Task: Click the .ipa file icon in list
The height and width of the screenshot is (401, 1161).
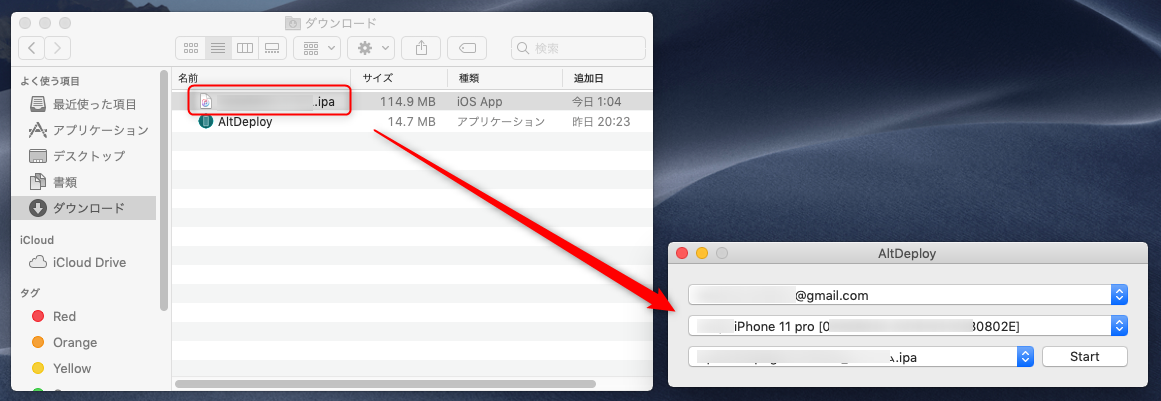Action: click(207, 101)
